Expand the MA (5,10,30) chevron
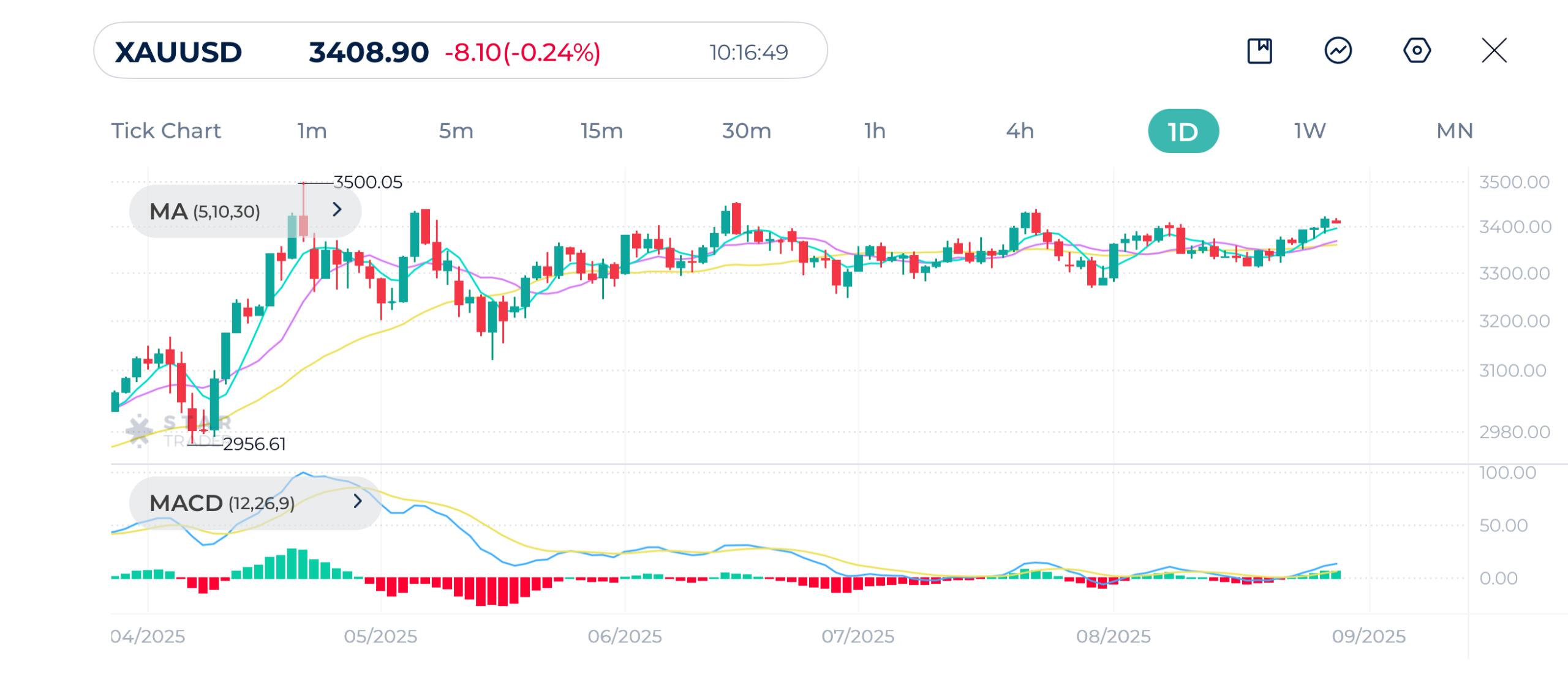This screenshot has height=688, width=1568. click(337, 210)
